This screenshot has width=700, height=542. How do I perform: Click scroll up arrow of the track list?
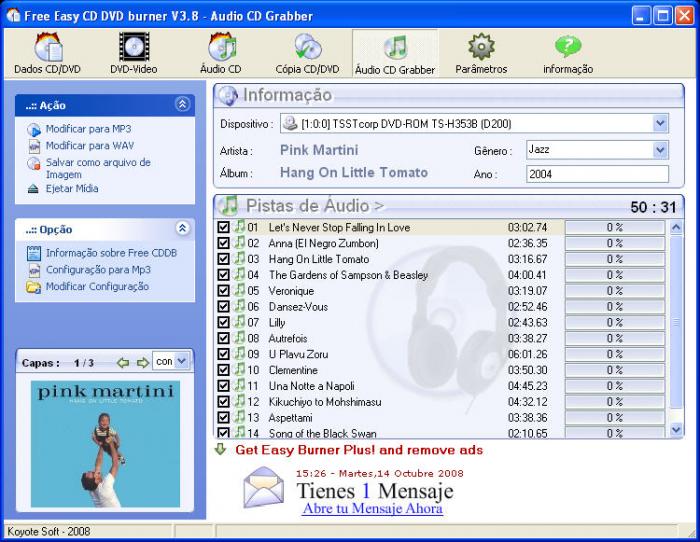(x=676, y=228)
